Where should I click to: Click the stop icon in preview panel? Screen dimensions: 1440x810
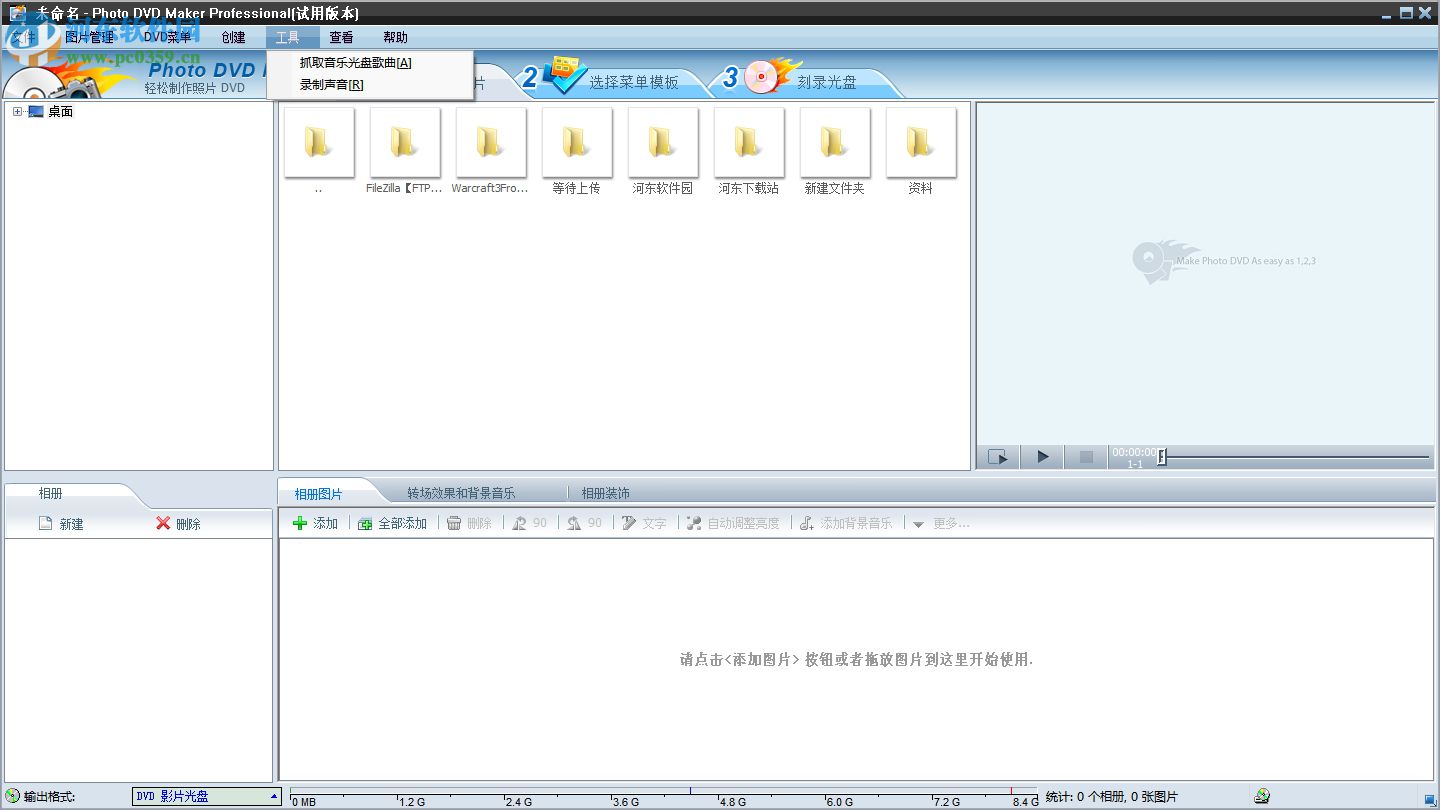click(1086, 456)
